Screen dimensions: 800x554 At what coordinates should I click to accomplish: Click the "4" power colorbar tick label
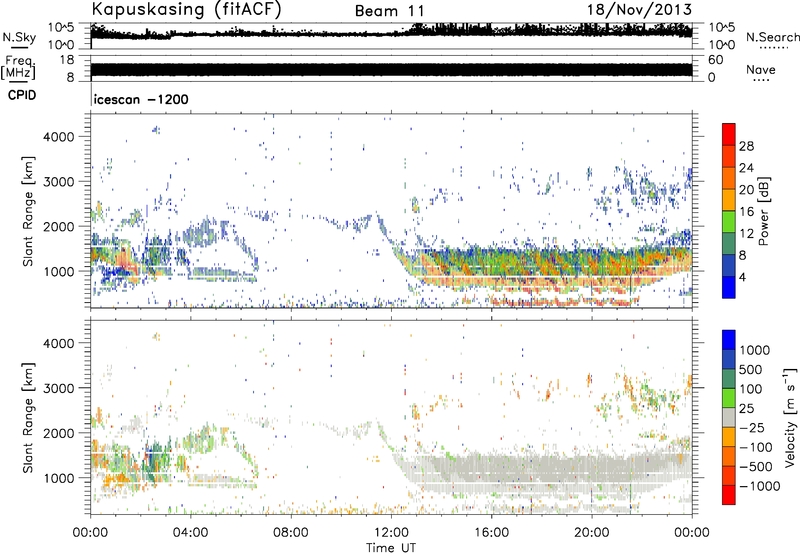click(x=743, y=277)
